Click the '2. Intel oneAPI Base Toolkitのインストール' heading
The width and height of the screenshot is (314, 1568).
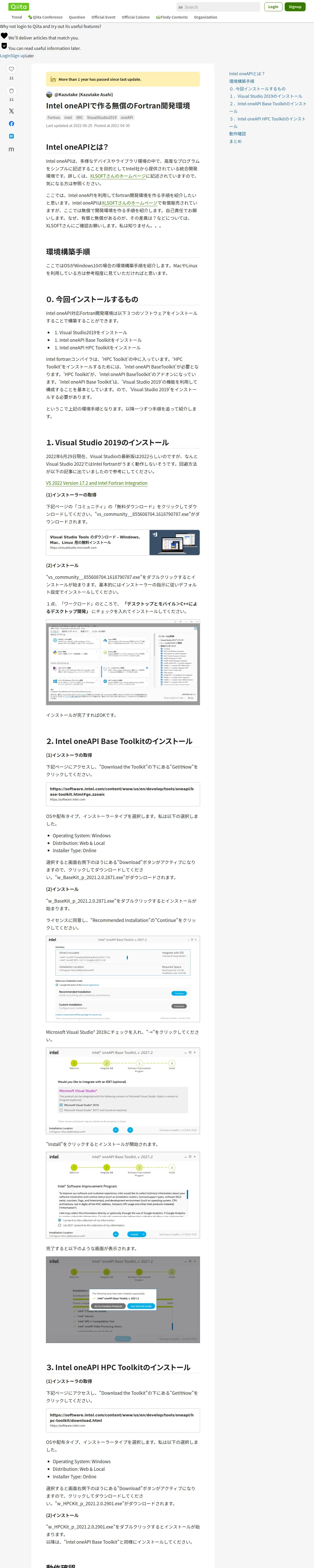[x=120, y=741]
